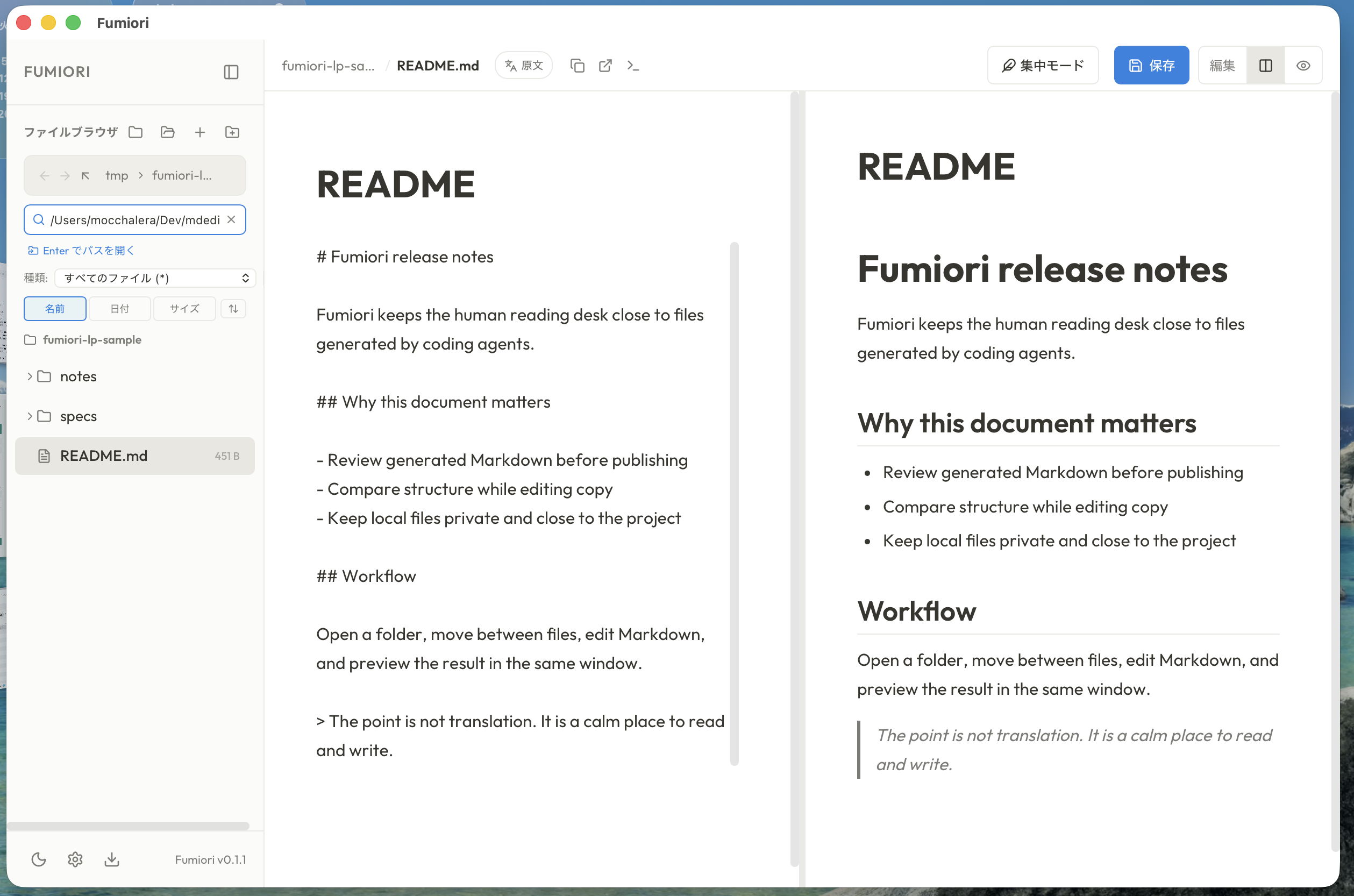Image resolution: width=1354 pixels, height=896 pixels.
Task: Open the 種類 file type dropdown
Action: (155, 278)
